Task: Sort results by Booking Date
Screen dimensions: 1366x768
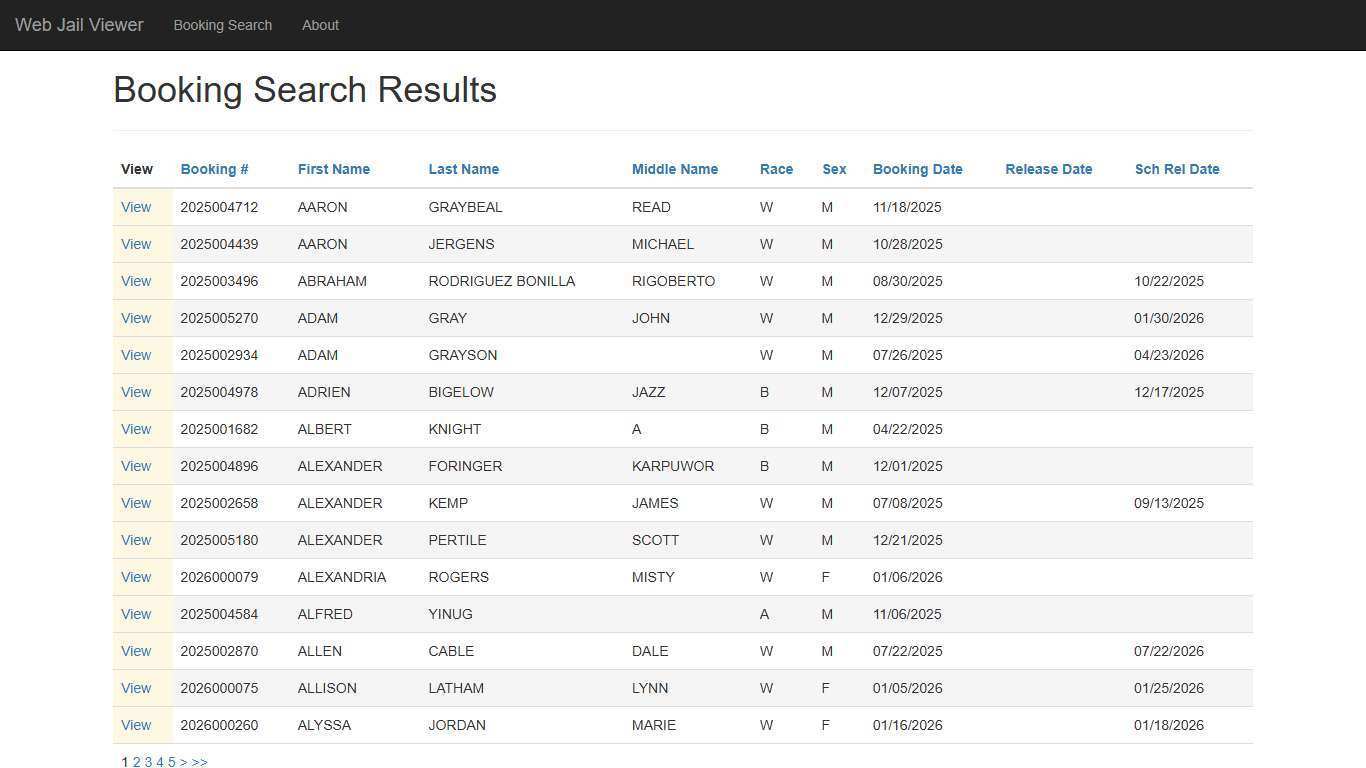Action: [917, 169]
